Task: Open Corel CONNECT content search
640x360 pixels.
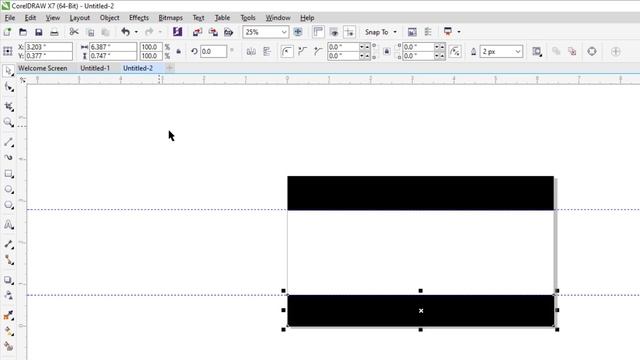Action: click(178, 32)
